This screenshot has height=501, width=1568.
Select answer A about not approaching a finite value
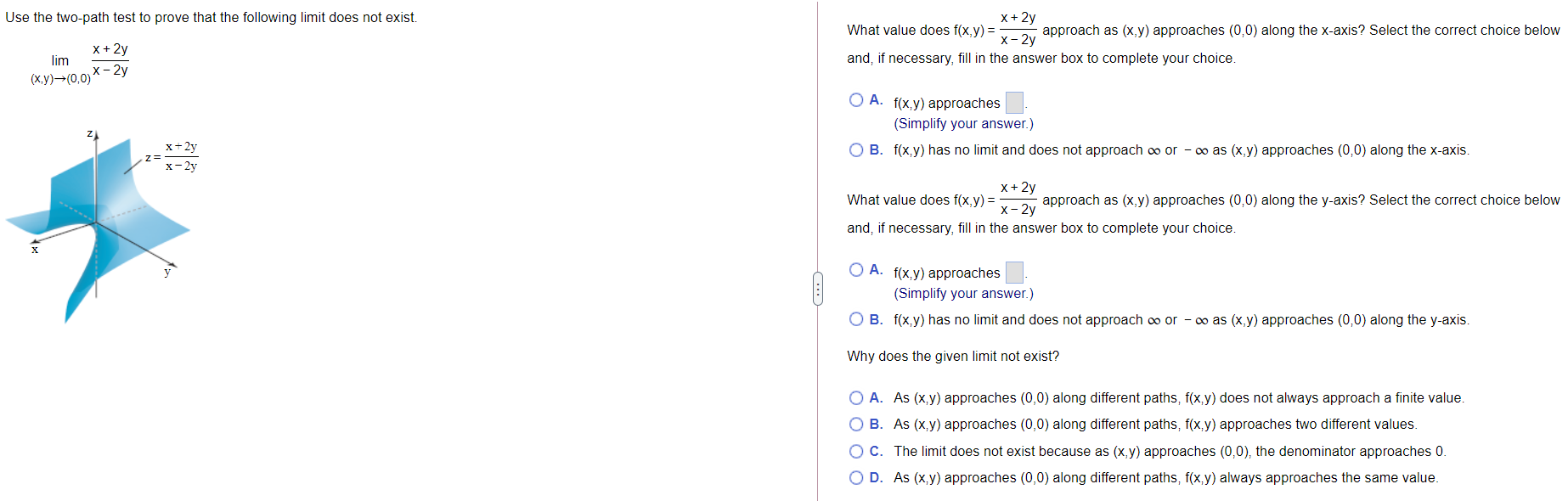click(x=858, y=397)
